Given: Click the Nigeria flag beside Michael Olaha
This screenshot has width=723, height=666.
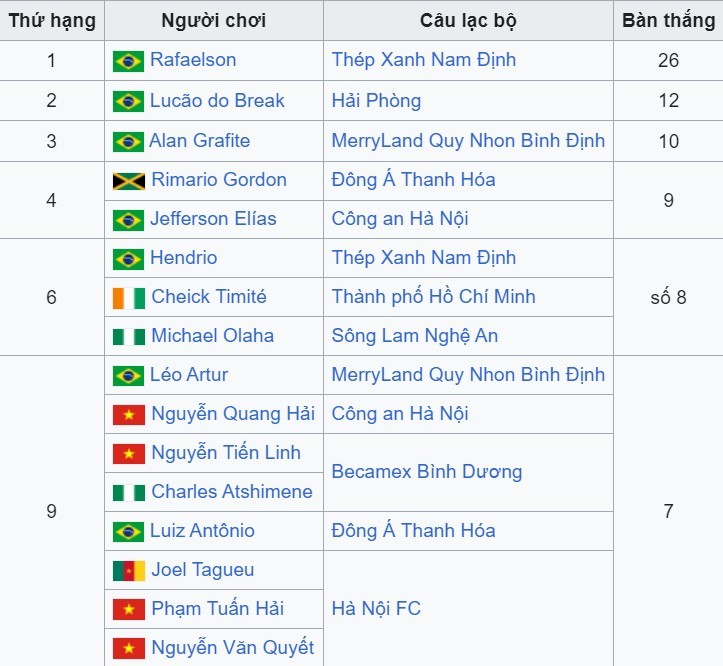Looking at the screenshot, I should tap(128, 337).
